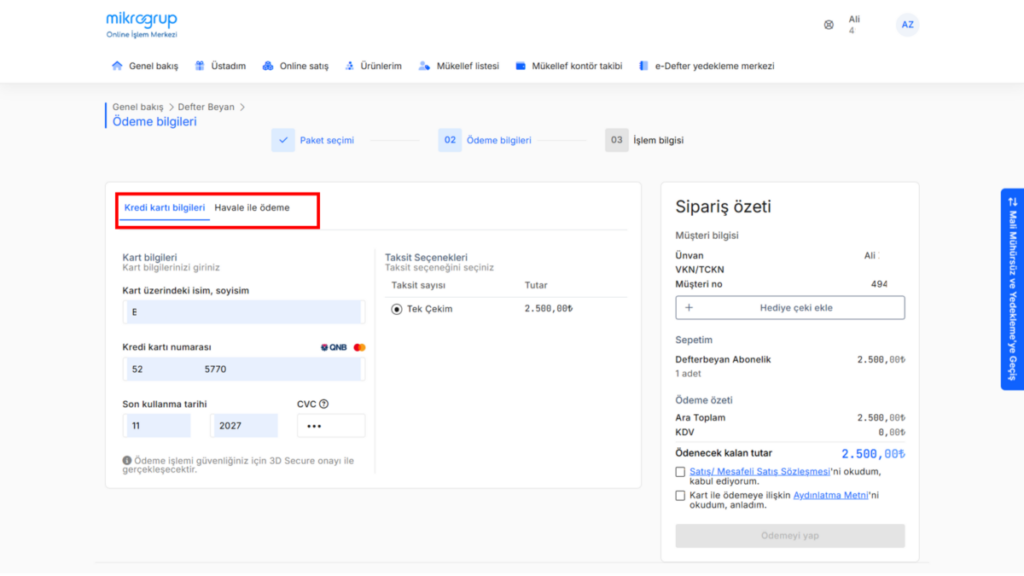Open the expiry month field showing 11

[x=157, y=426]
